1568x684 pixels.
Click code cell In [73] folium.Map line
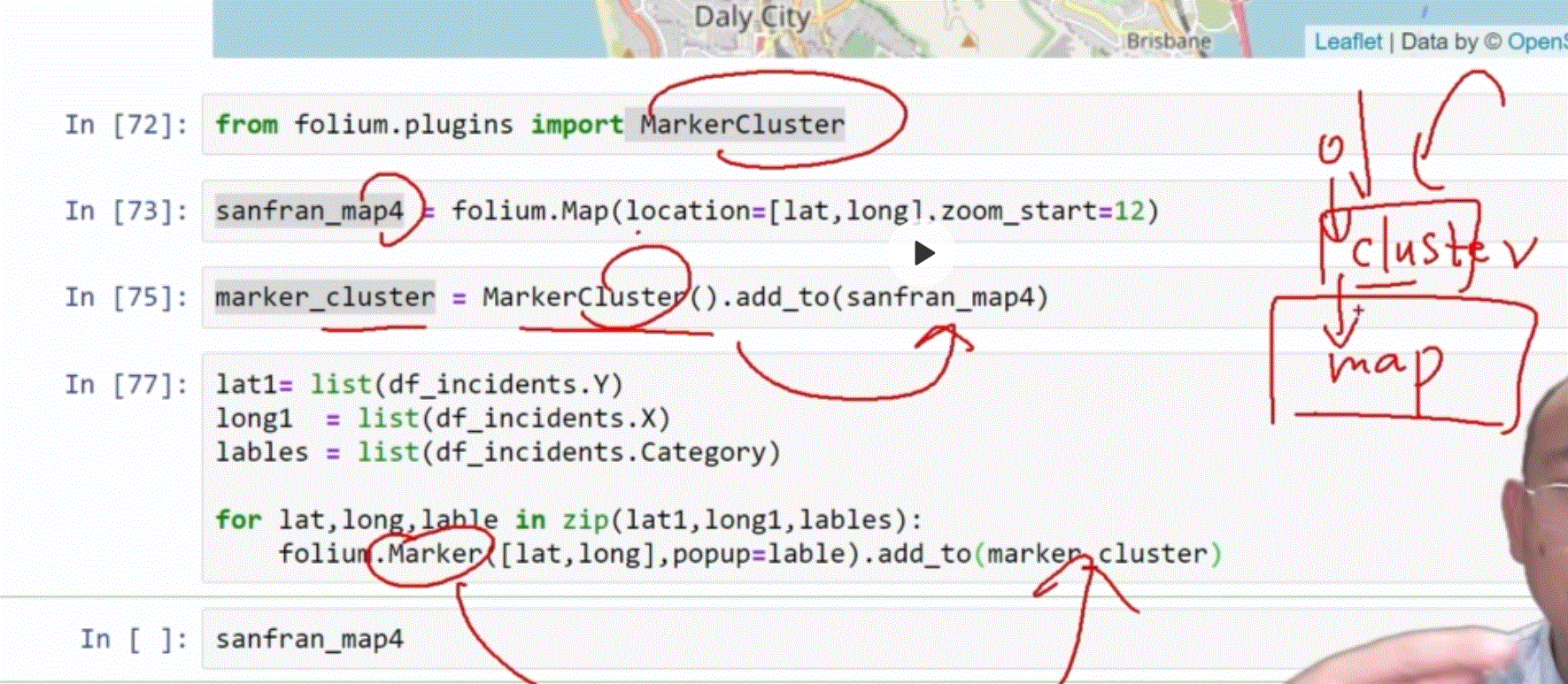coord(687,211)
